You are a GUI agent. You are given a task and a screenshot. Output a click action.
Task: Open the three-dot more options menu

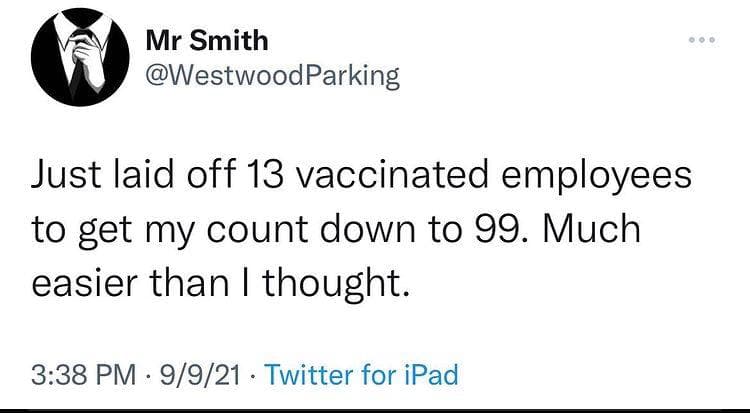[x=702, y=40]
